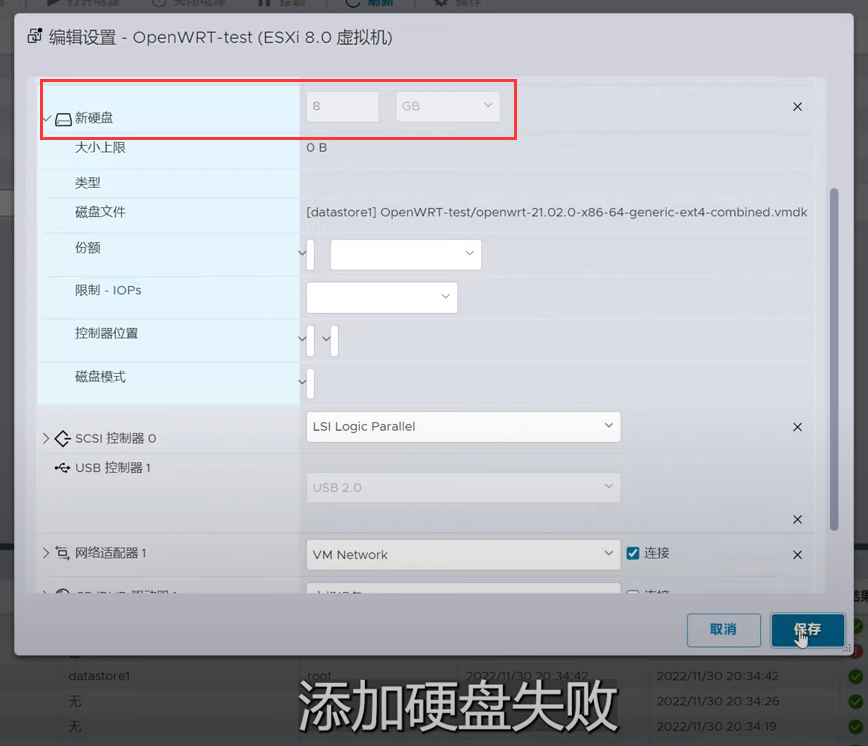The image size is (868, 746).
Task: Remove USB controller 1 with its X
Action: click(797, 520)
